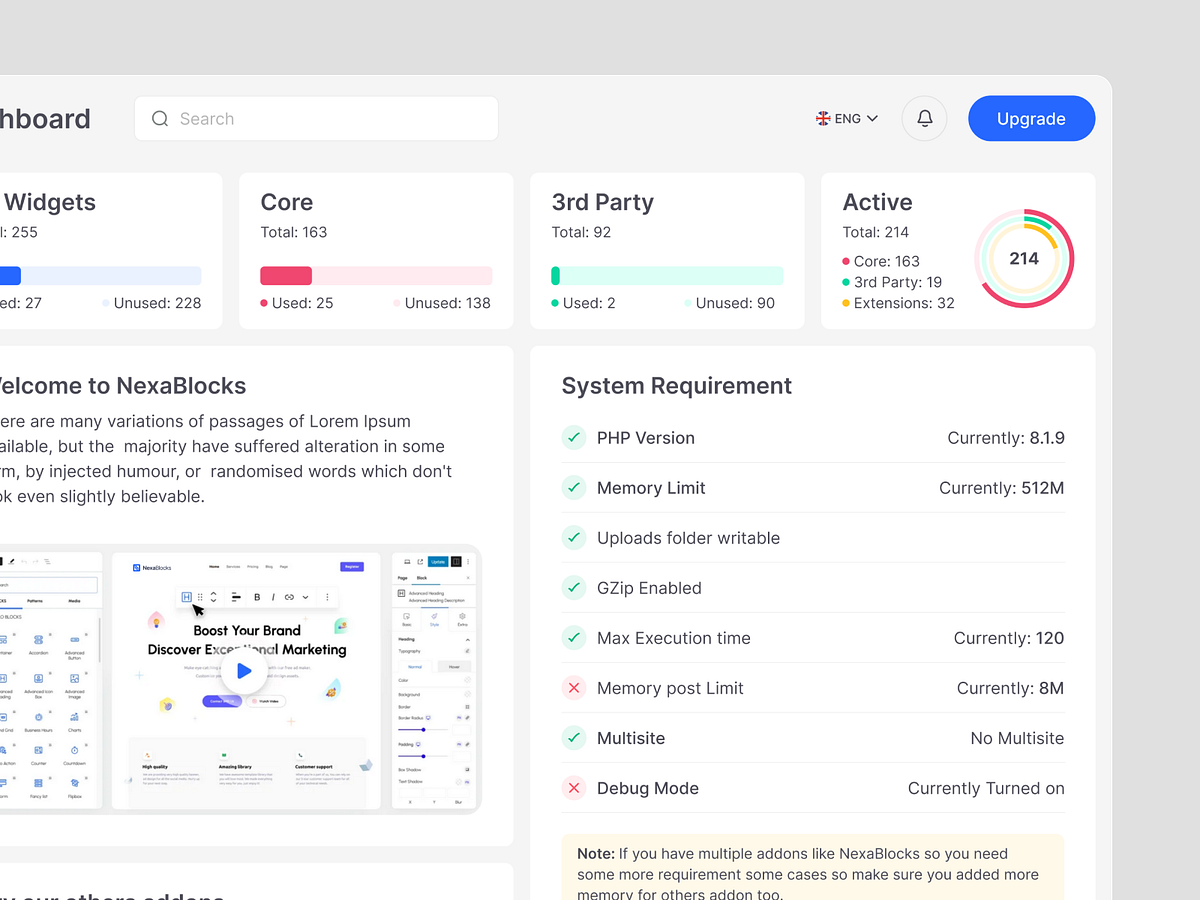The width and height of the screenshot is (1200, 900).
Task: Click "Total: 214" in the Active card
Action: point(876,232)
